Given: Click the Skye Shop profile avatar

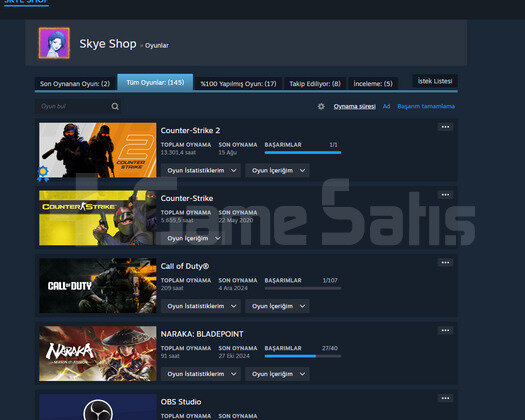Looking at the screenshot, I should pyautogui.click(x=54, y=43).
